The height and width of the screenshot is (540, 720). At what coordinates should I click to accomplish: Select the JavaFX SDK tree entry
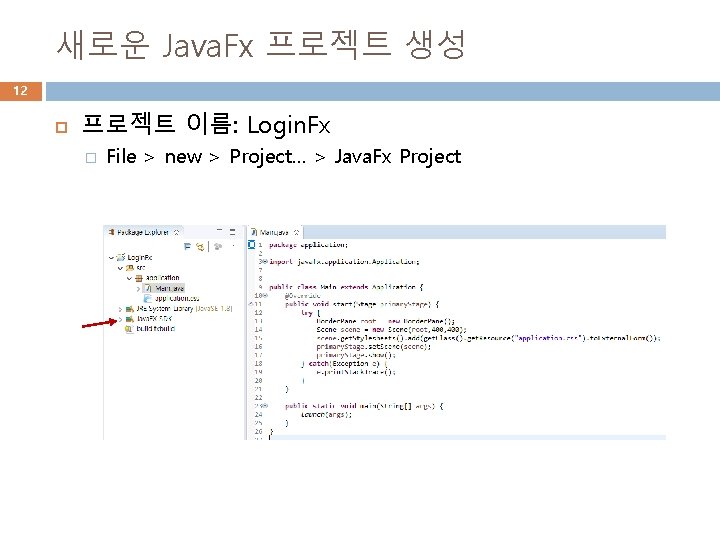tap(154, 319)
